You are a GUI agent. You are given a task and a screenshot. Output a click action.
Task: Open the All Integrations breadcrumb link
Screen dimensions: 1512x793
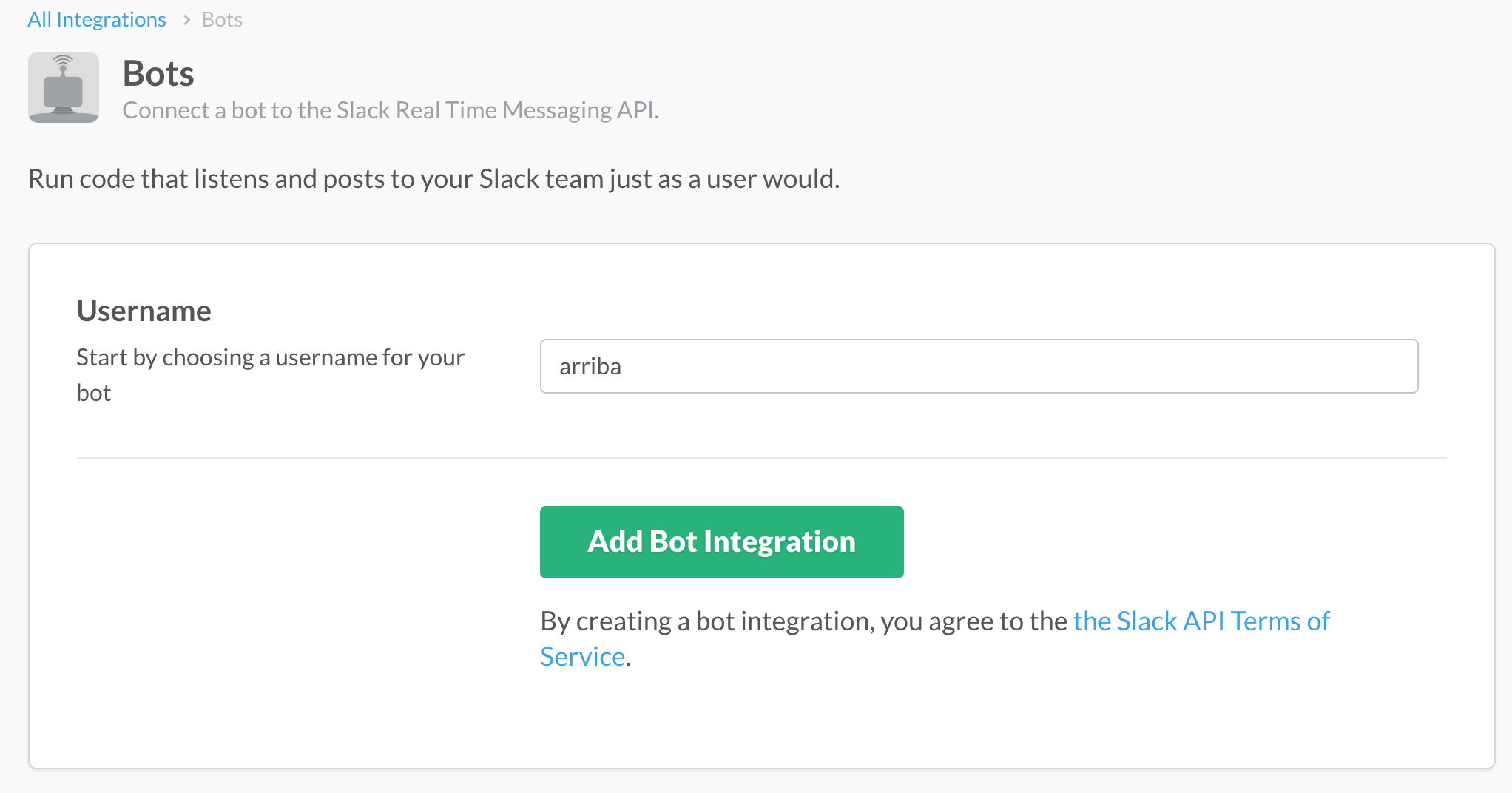(97, 19)
